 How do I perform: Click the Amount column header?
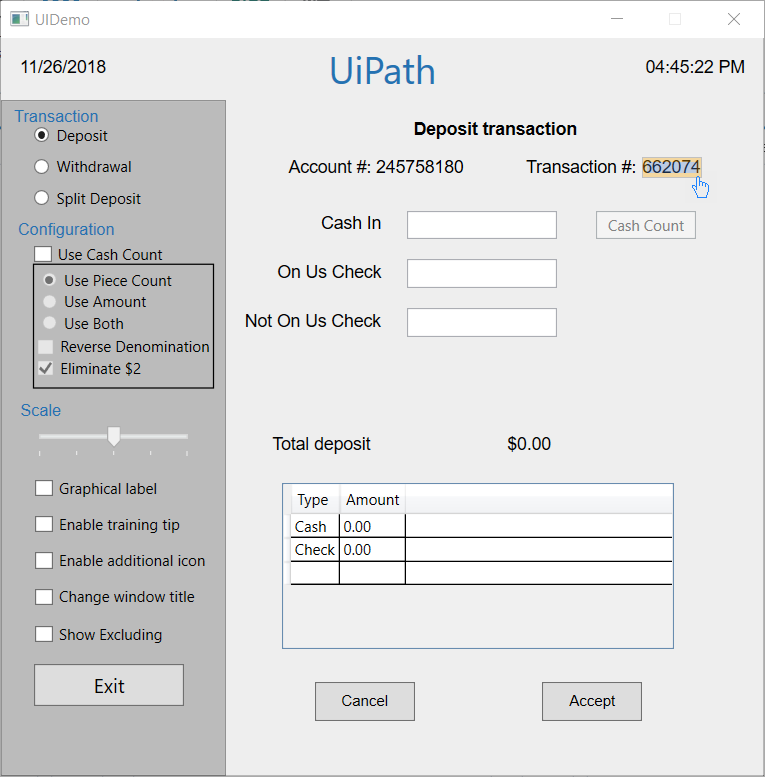click(x=373, y=500)
